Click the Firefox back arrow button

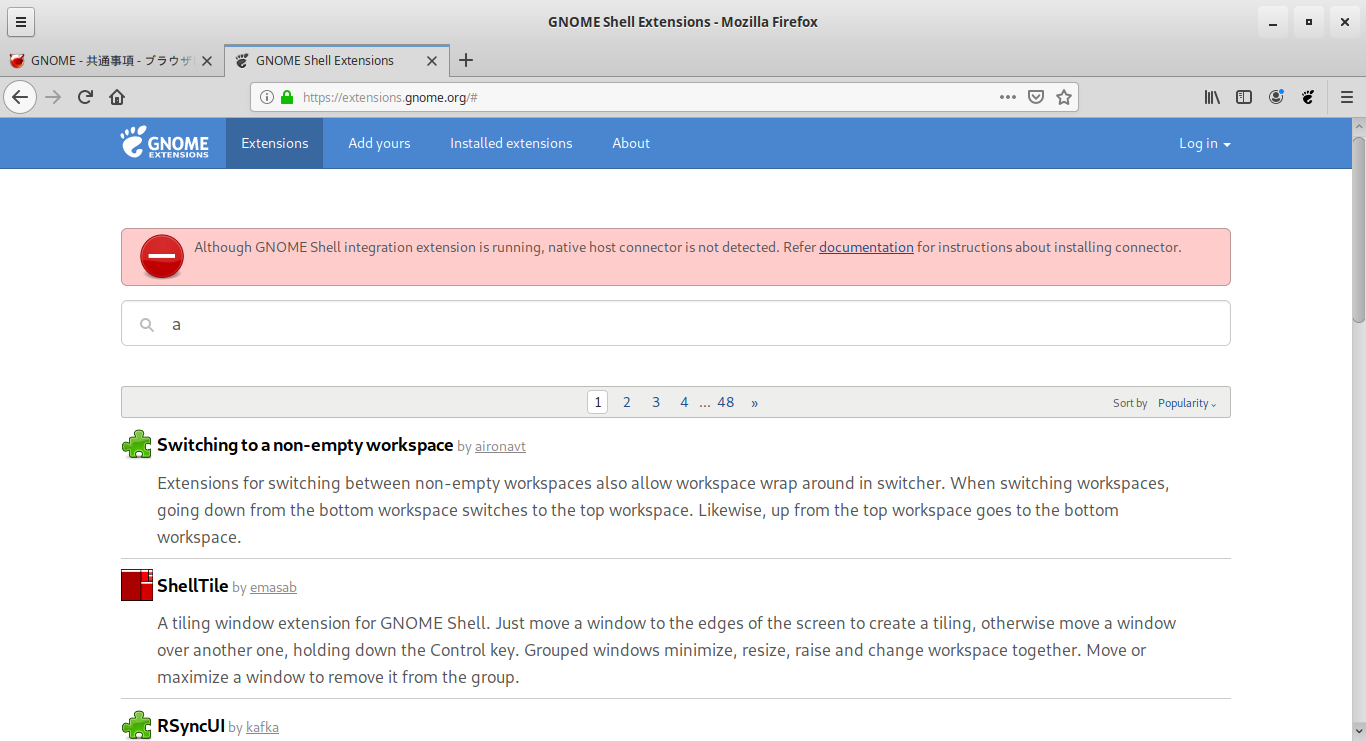pyautogui.click(x=20, y=97)
